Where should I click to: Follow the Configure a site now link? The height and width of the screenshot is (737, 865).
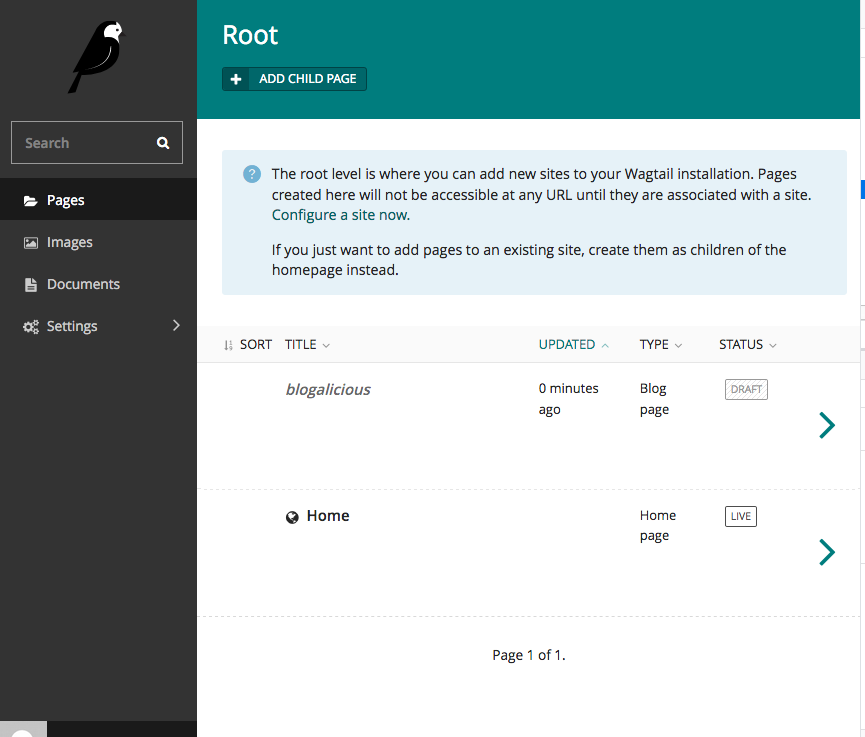coord(341,215)
